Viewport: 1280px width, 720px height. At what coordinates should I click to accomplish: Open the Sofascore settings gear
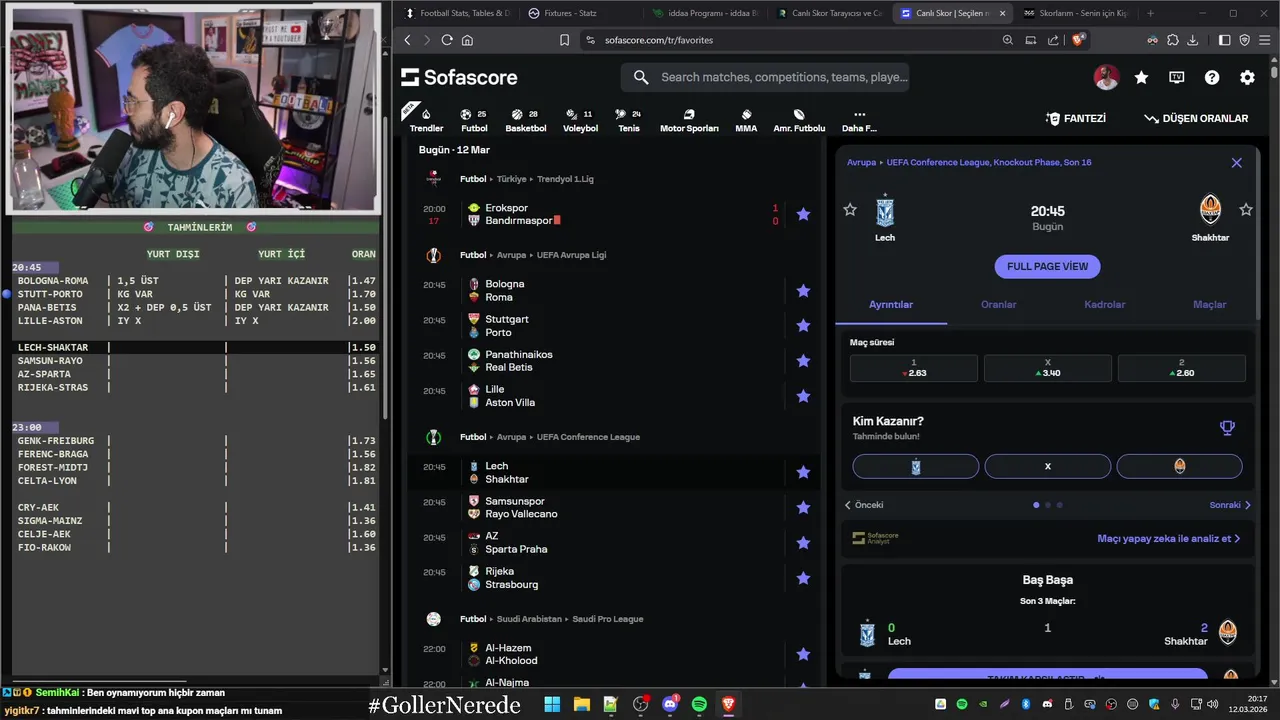pyautogui.click(x=1247, y=77)
